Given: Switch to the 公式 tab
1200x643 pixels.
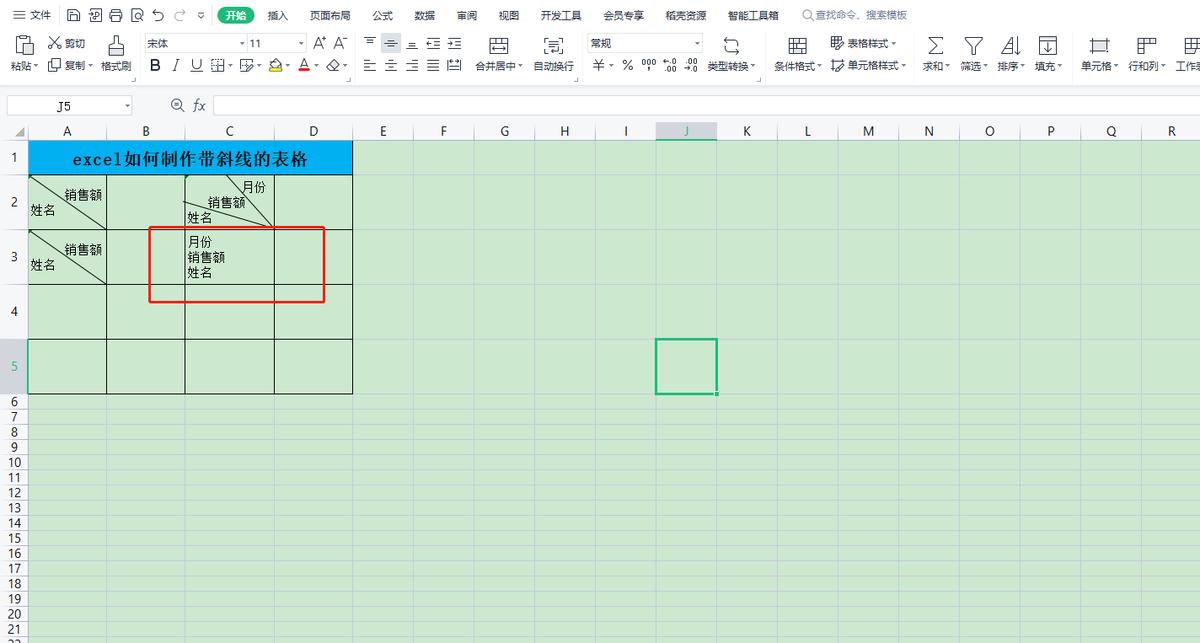Looking at the screenshot, I should tap(382, 16).
